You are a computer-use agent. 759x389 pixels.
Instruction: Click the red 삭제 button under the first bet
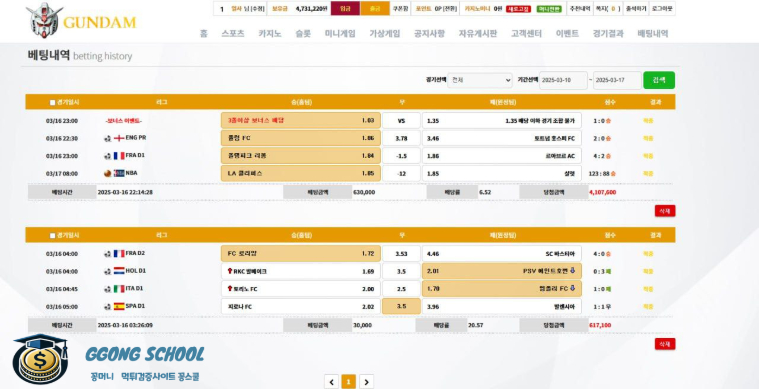(x=665, y=211)
